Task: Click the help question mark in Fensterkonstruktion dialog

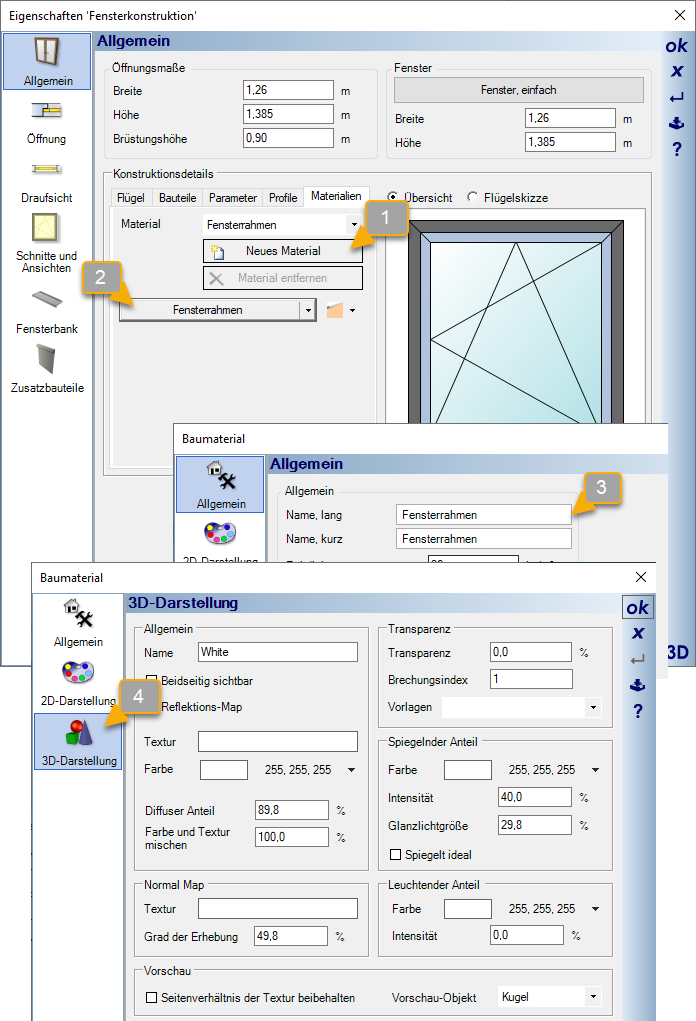Action: click(677, 149)
